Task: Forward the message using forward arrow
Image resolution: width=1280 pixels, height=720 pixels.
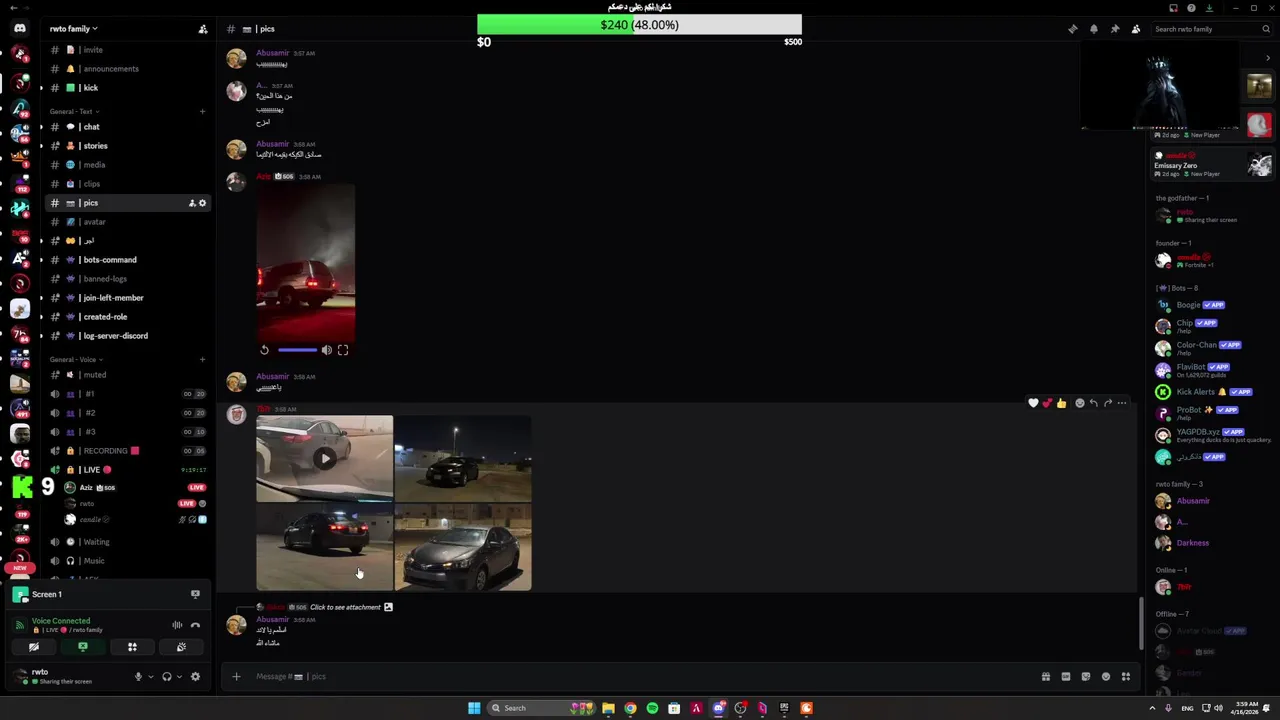Action: pyautogui.click(x=1107, y=403)
